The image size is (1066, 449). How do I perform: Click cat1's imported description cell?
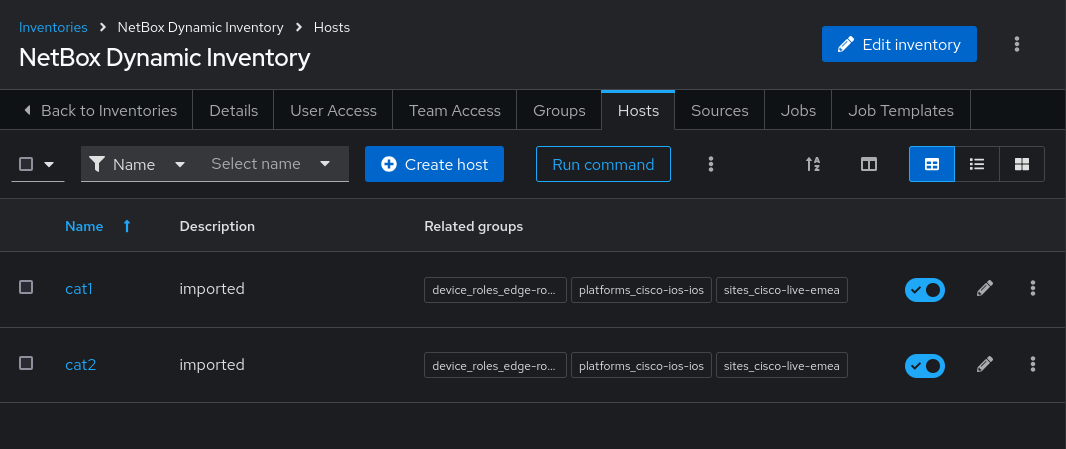(x=212, y=288)
